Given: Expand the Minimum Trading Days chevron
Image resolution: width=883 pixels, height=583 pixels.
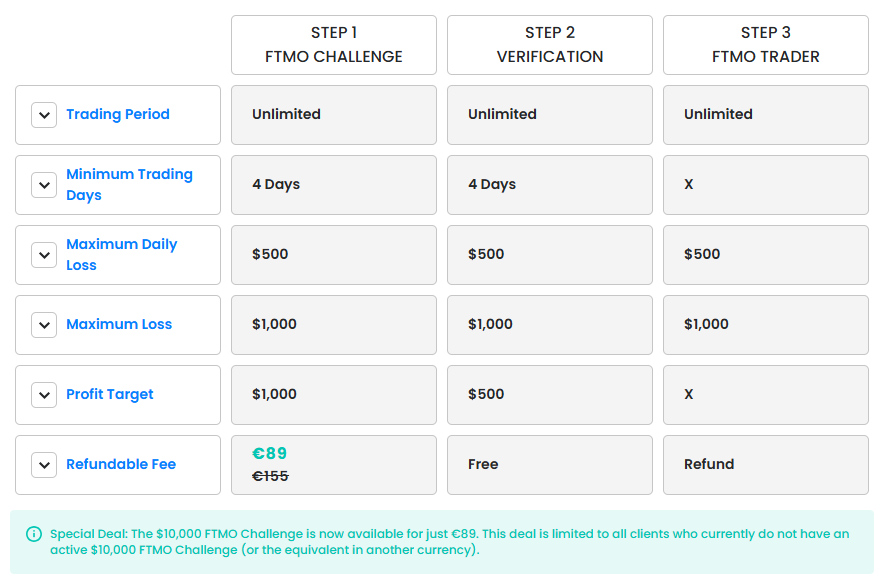Looking at the screenshot, I should click(x=44, y=185).
